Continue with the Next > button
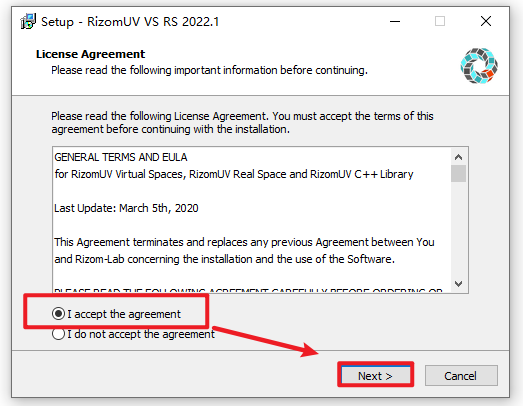Screen dimensions: 523x406 [376, 376]
